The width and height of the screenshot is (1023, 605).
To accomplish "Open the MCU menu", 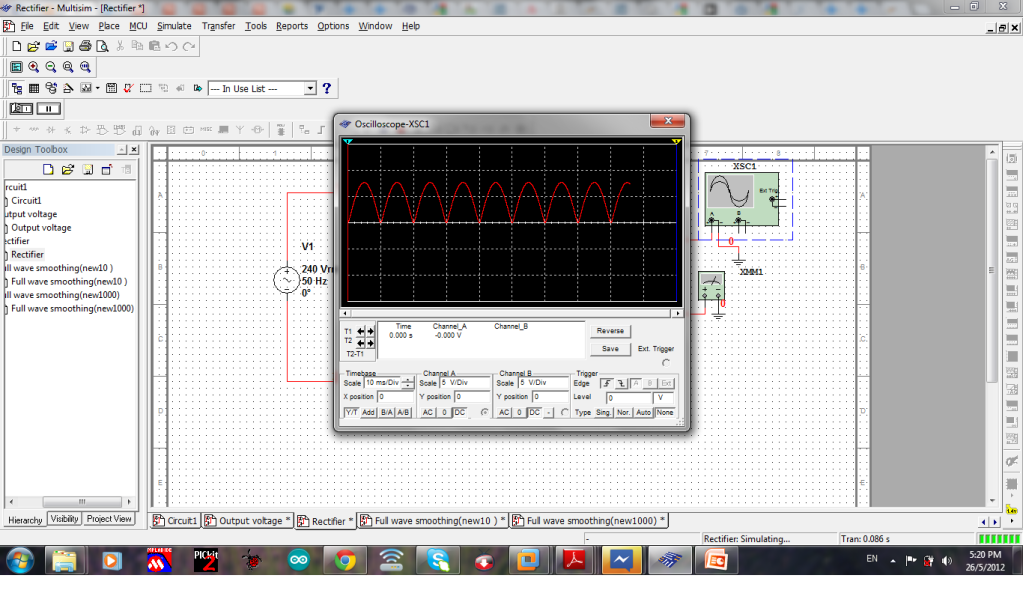I will pos(138,26).
